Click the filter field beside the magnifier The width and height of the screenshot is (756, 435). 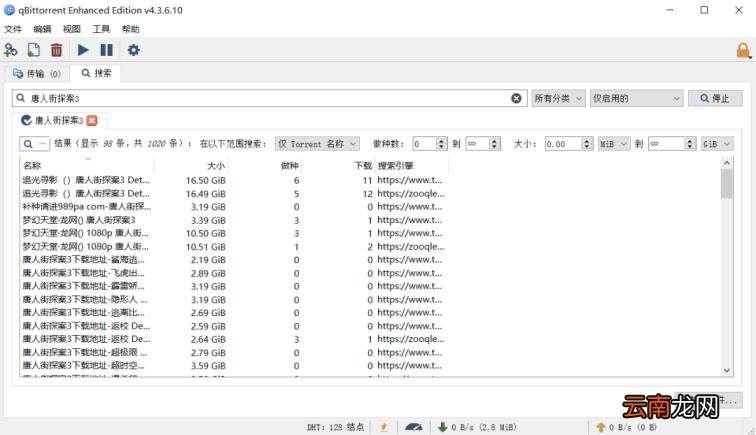point(42,144)
